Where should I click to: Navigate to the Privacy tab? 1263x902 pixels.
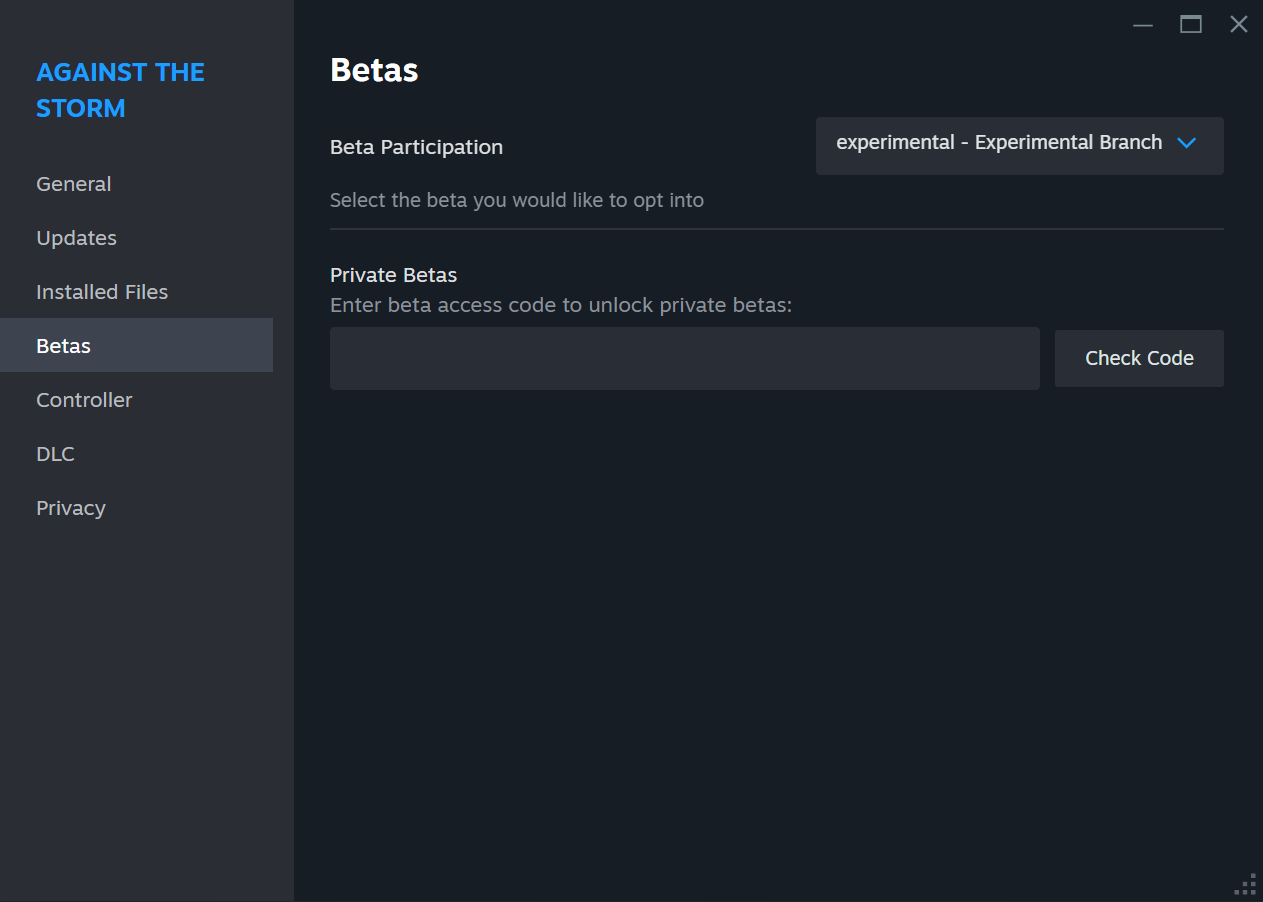71,508
